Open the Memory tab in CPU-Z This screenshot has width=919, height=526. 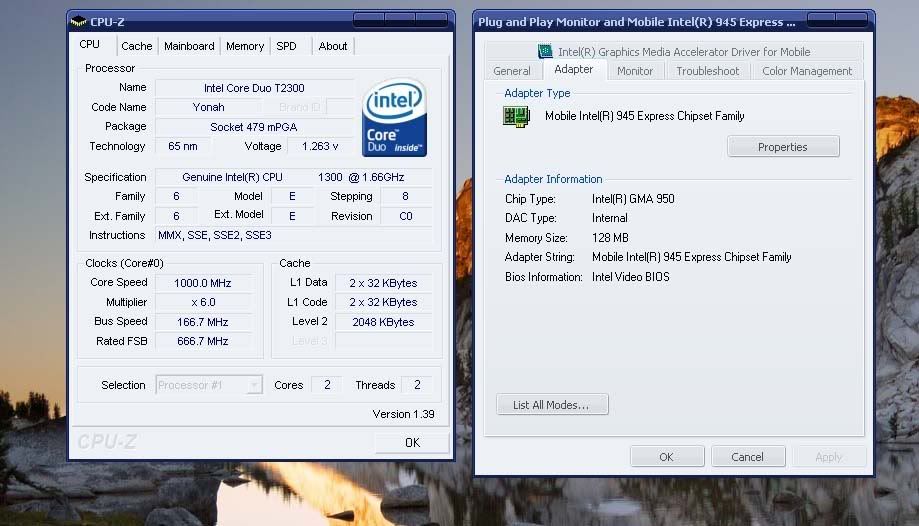point(245,46)
